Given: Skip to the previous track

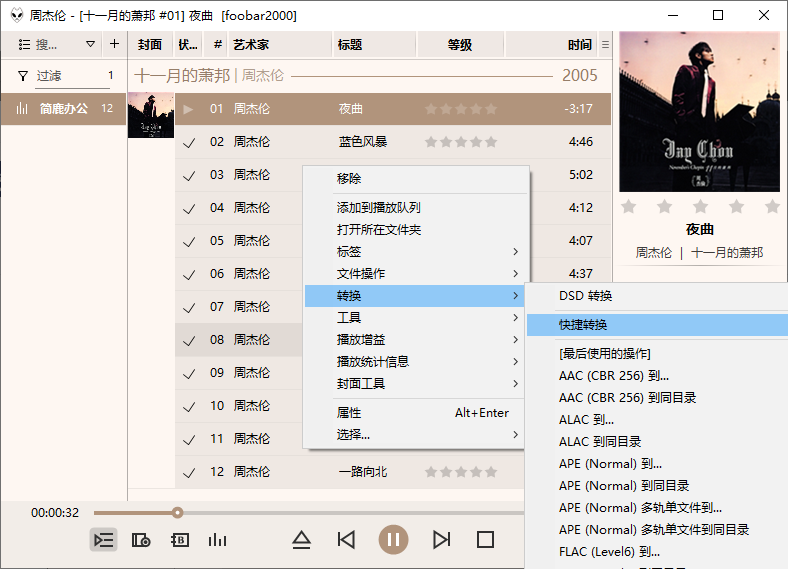Looking at the screenshot, I should tap(346, 540).
